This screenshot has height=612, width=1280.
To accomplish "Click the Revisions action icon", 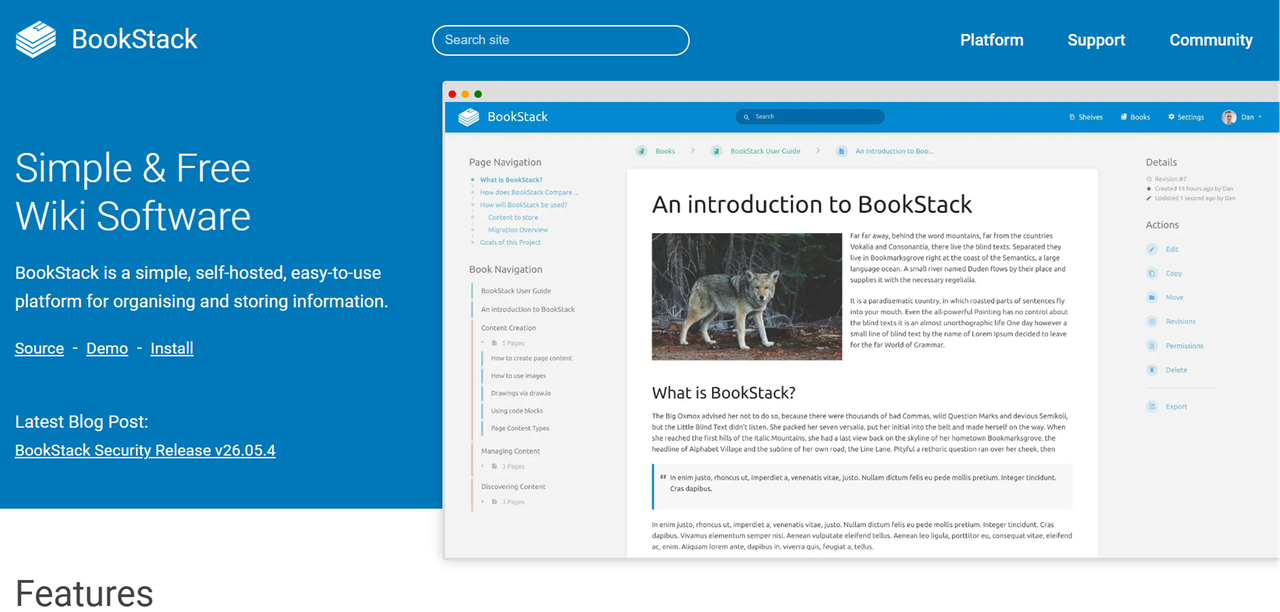I will pyautogui.click(x=1152, y=321).
